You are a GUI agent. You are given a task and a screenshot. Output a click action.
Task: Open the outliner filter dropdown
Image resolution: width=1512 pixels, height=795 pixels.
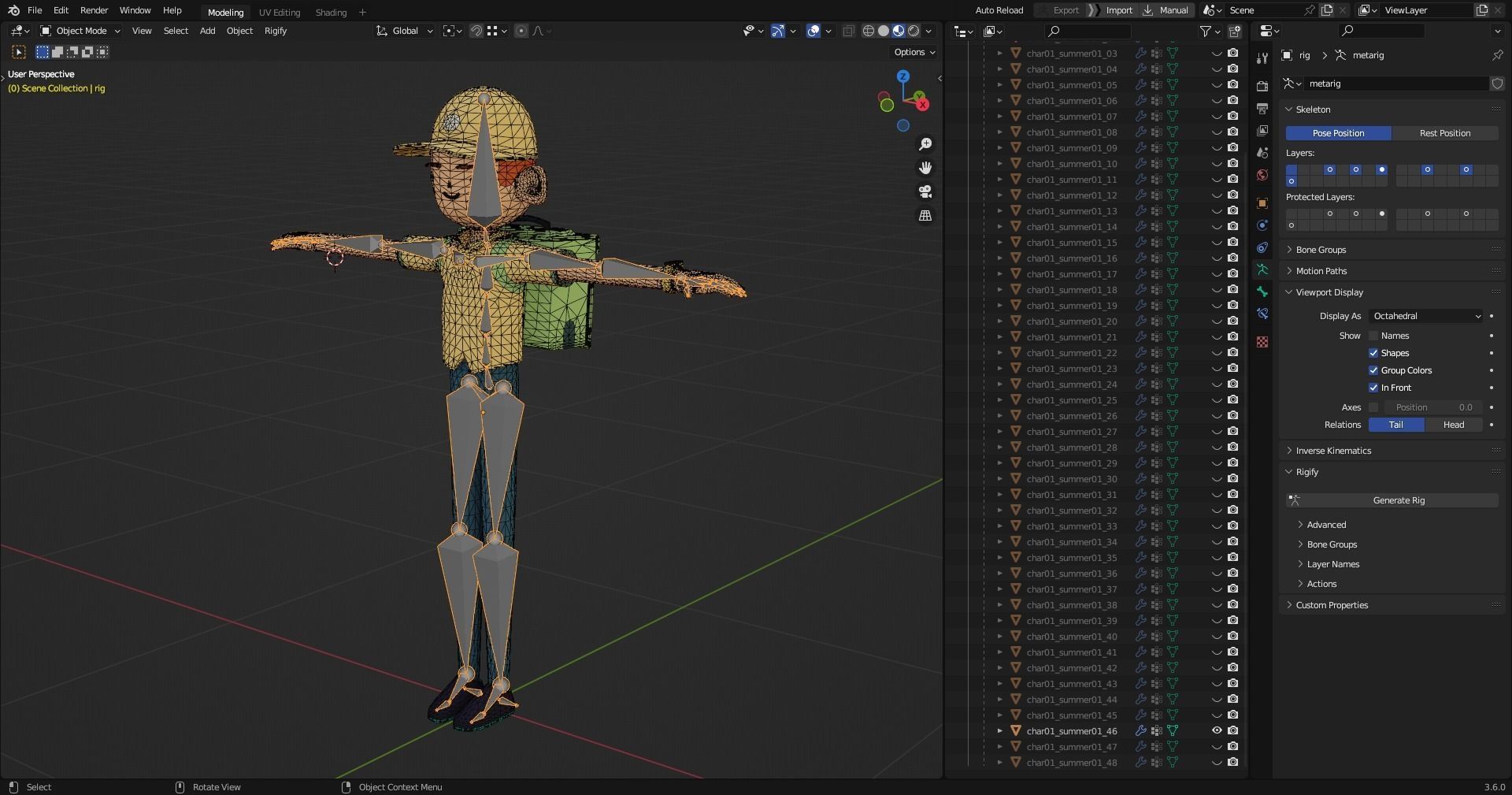point(1210,32)
